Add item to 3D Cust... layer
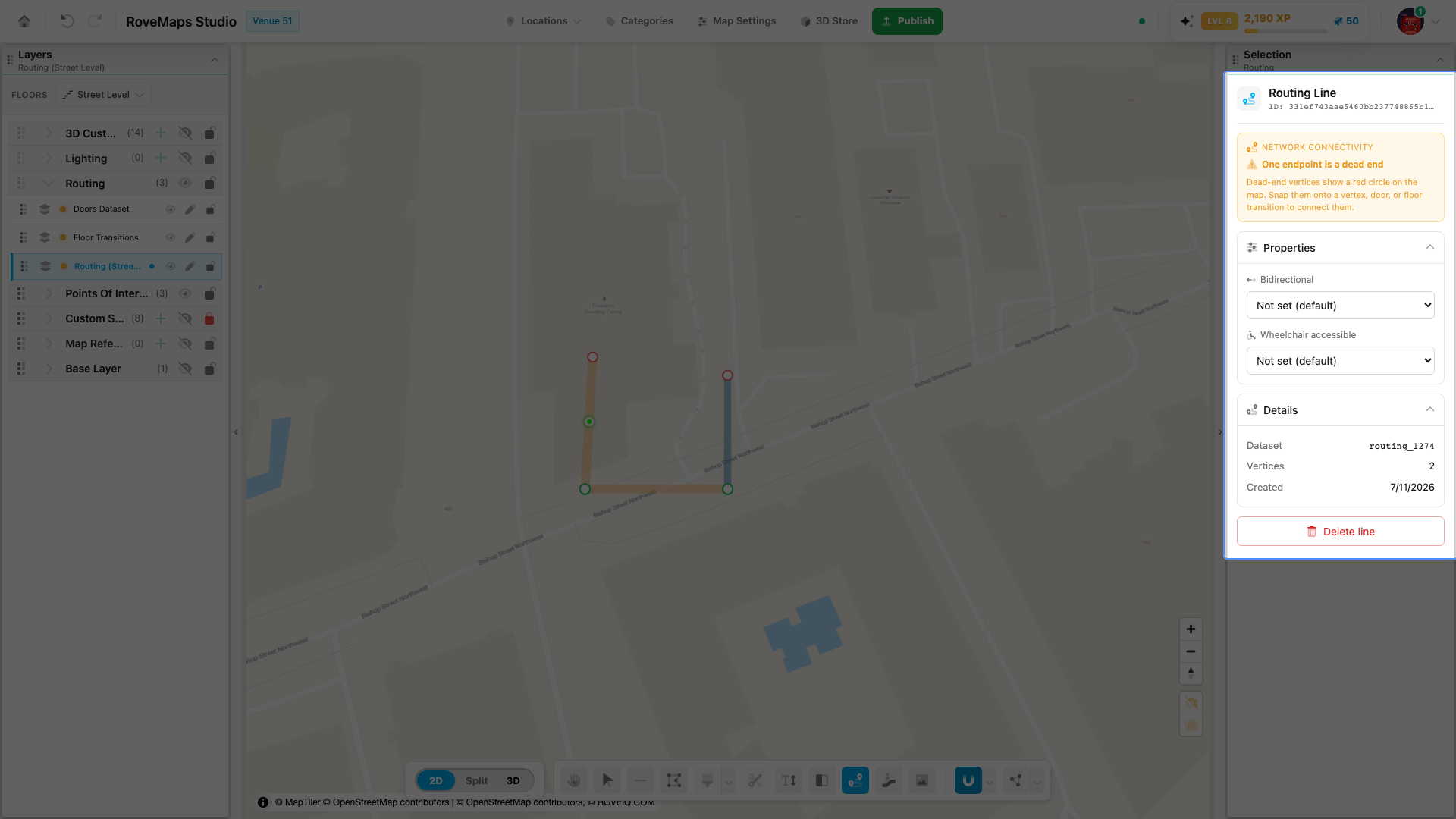 point(161,133)
